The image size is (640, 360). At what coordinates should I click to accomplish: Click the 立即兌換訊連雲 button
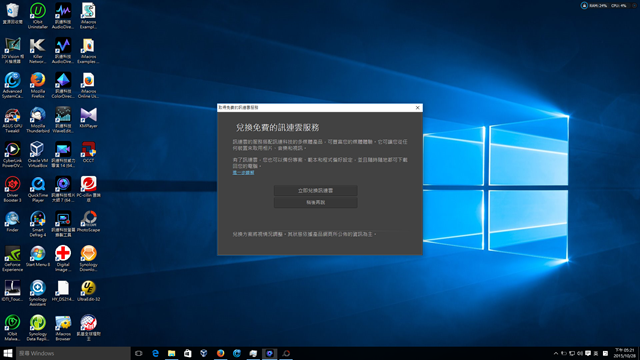coord(316,191)
